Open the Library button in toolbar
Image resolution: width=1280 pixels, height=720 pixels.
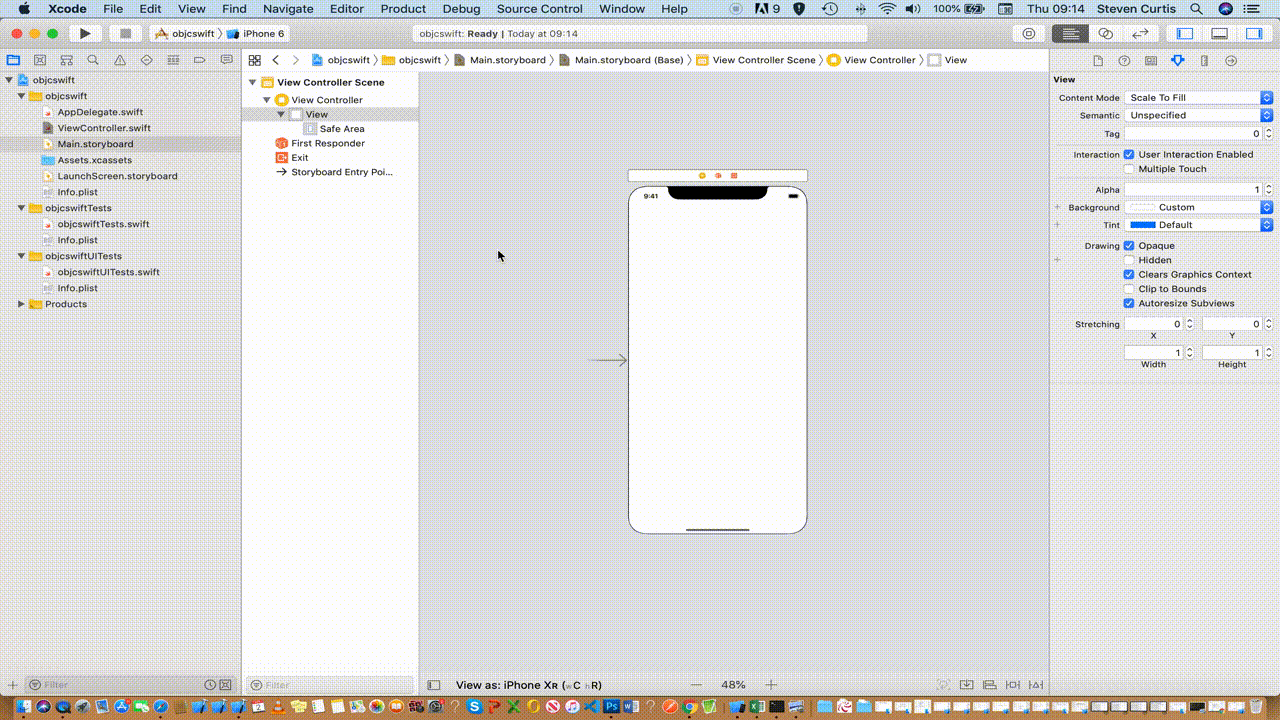pos(1029,34)
